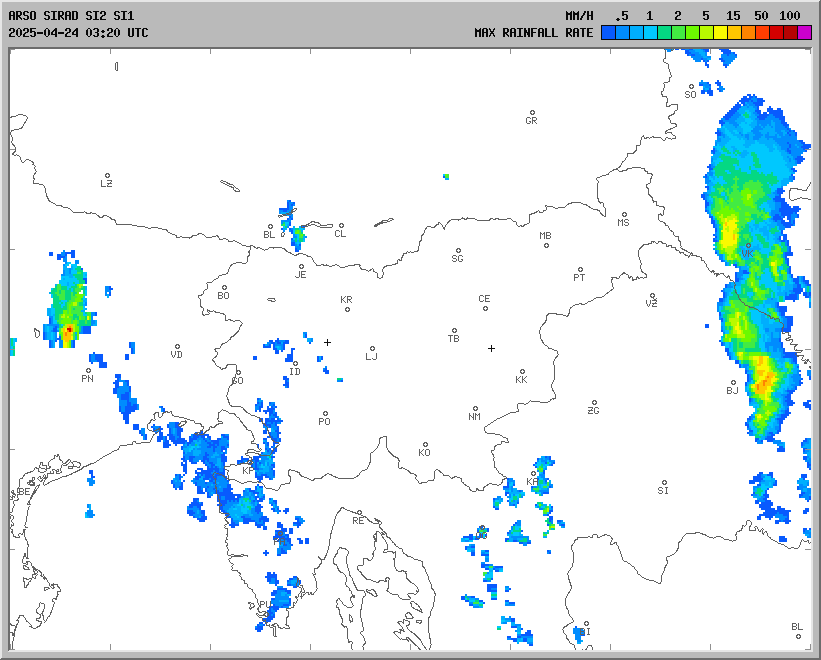
Task: Click the KR station marker
Action: pos(347,308)
